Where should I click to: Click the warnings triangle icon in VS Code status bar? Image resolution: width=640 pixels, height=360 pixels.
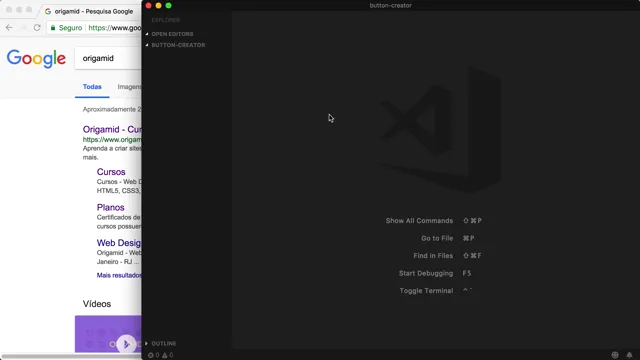164,355
